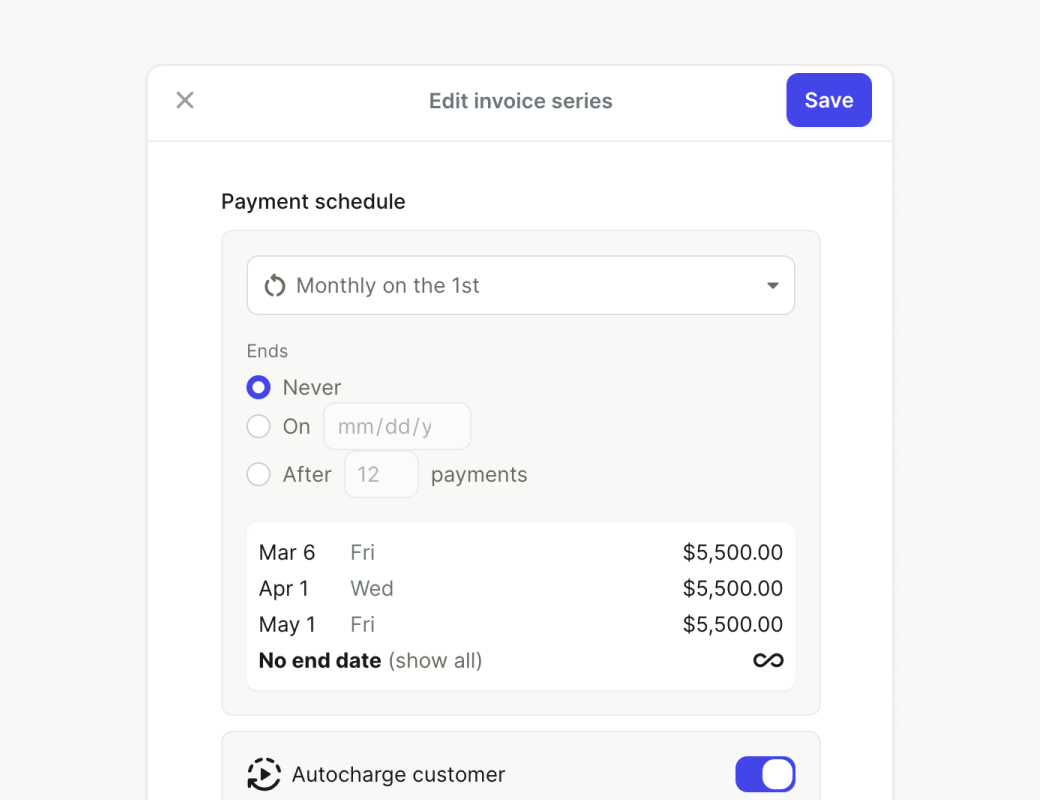Click the 12 payments count field
Screen dimensions: 1040x800
[x=381, y=474]
